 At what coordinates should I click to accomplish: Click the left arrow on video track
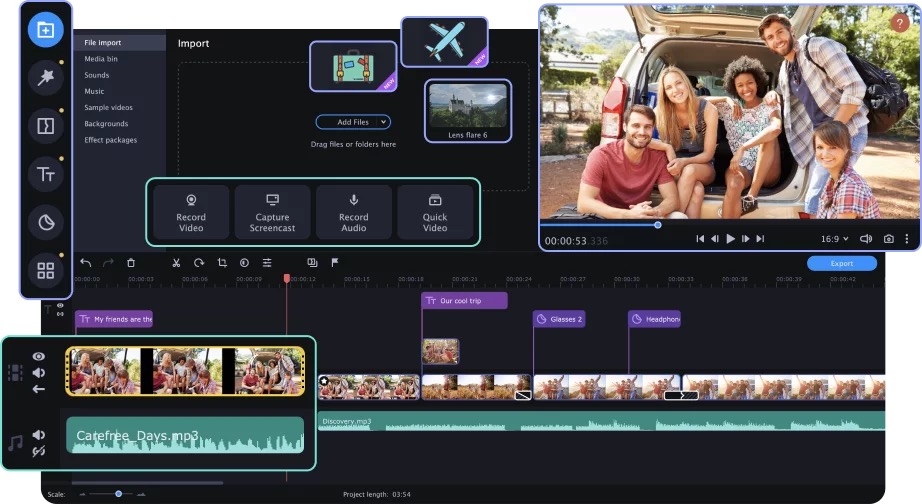coord(39,389)
